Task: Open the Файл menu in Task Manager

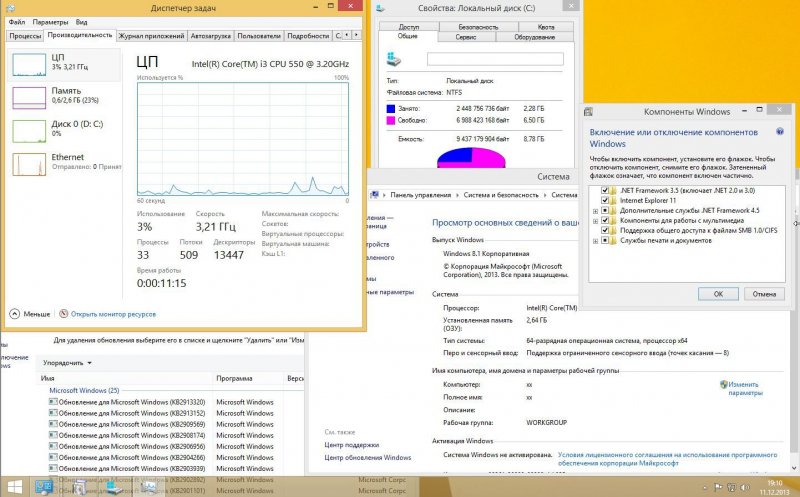Action: [17, 22]
